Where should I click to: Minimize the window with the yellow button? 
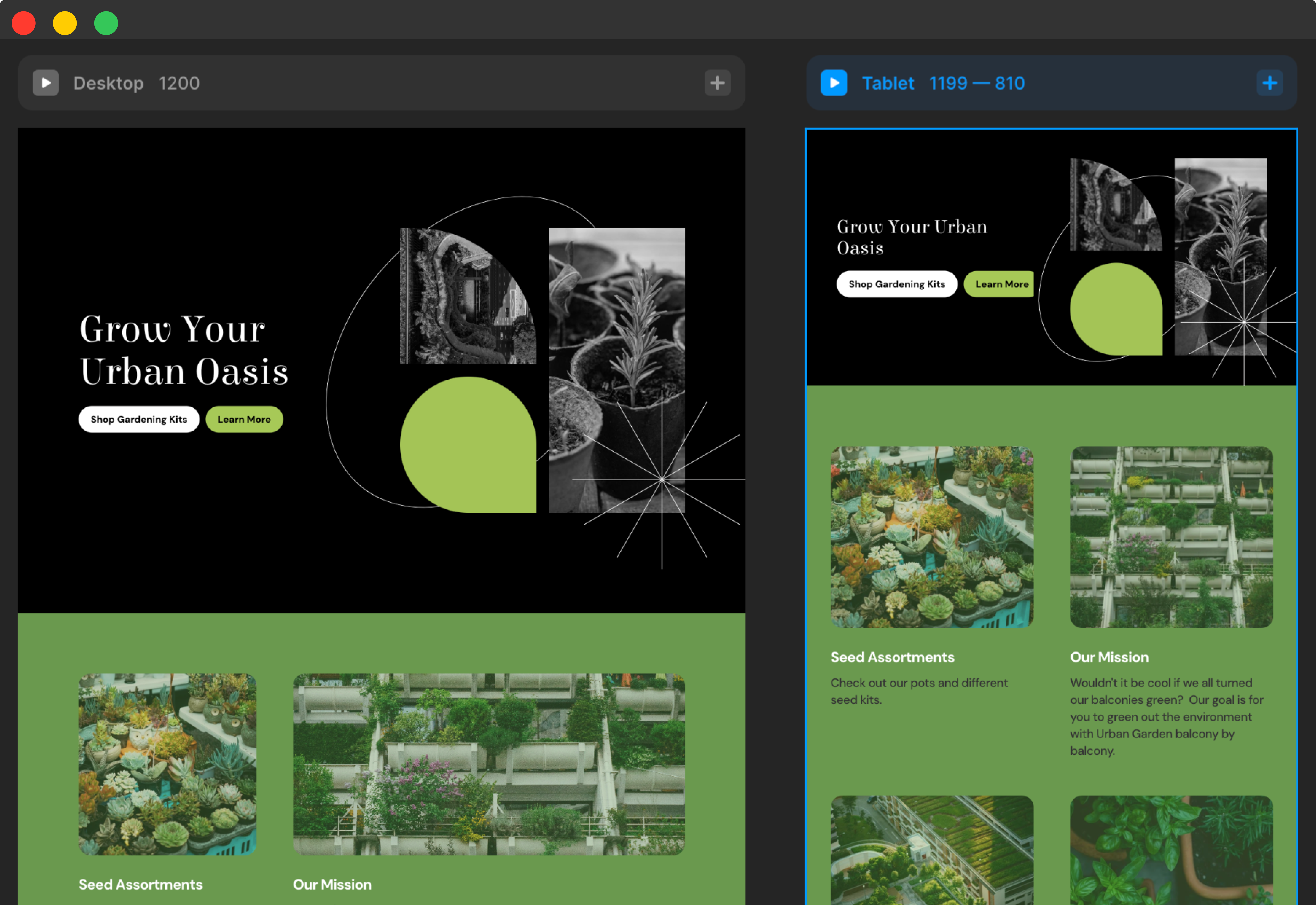(65, 23)
